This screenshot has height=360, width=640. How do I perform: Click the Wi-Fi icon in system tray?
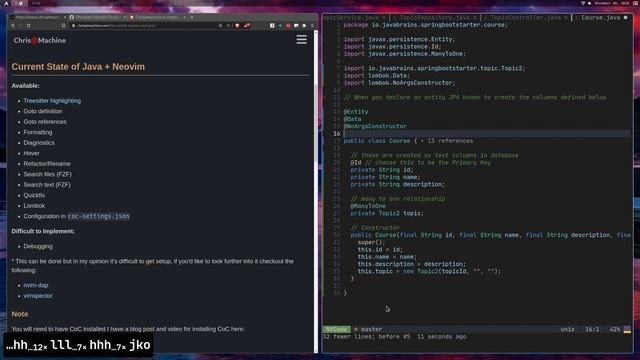[583, 3]
